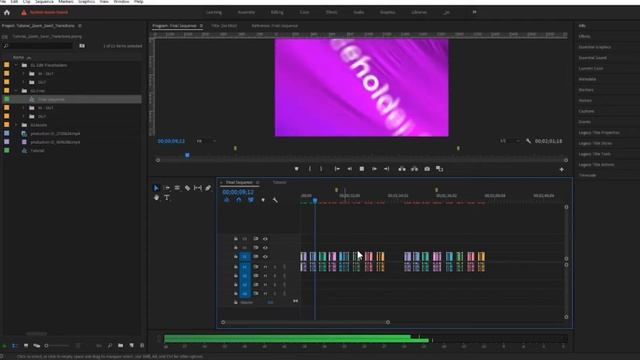
Task: Toggle lock on Master track
Action: pyautogui.click(x=236, y=302)
